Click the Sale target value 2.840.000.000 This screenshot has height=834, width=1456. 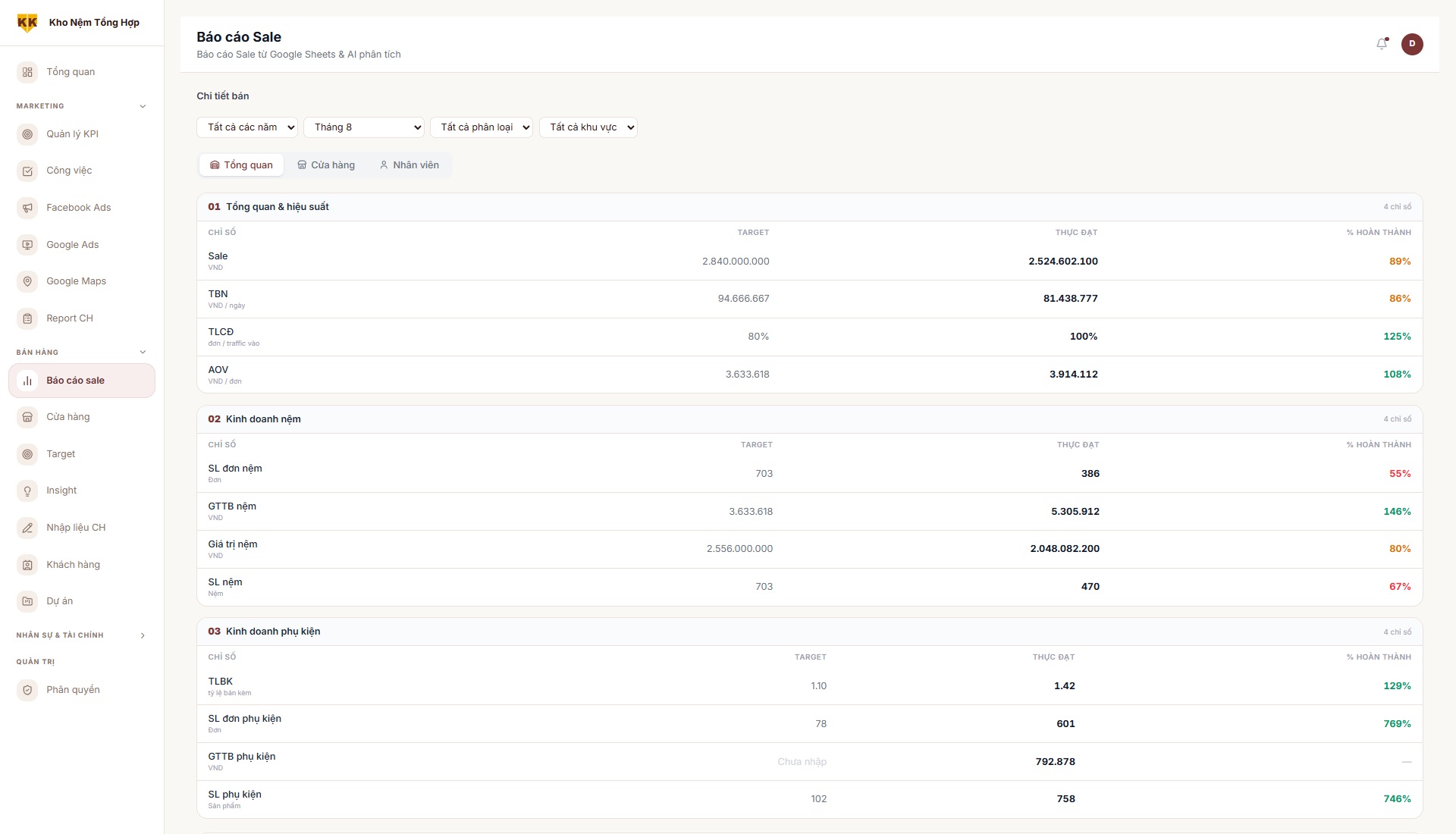(736, 262)
